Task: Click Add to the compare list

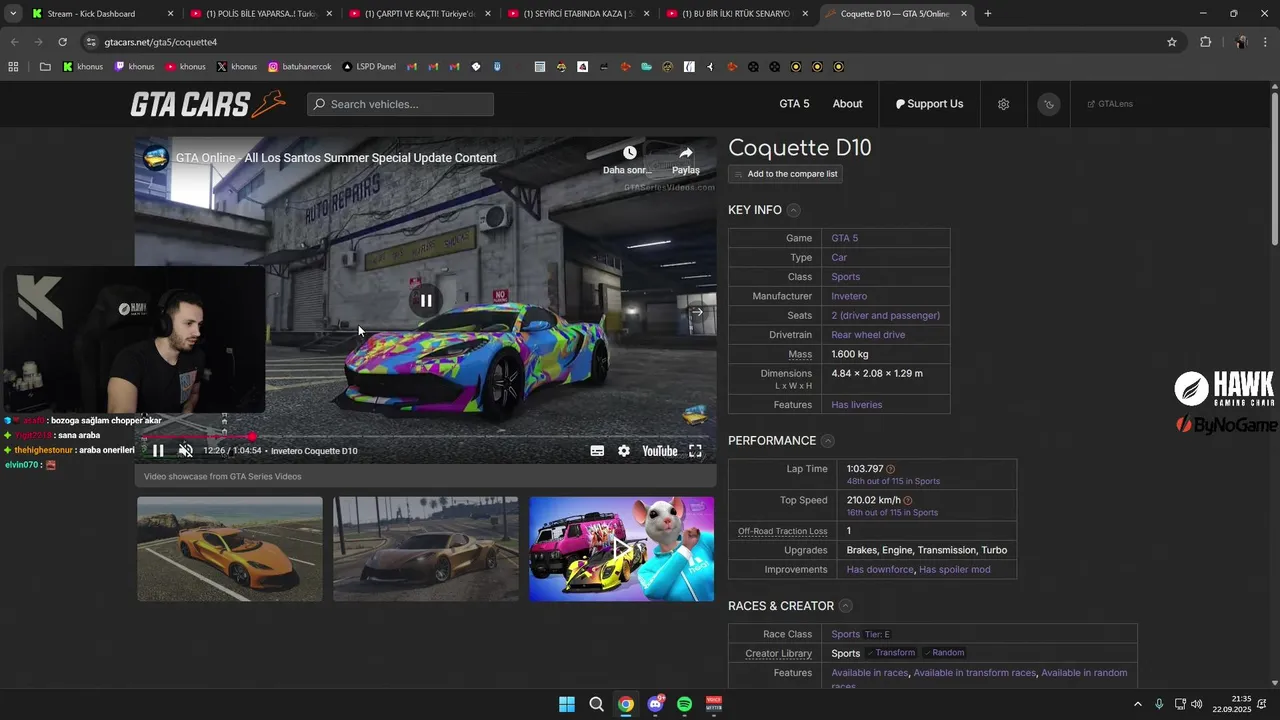Action: point(786,174)
